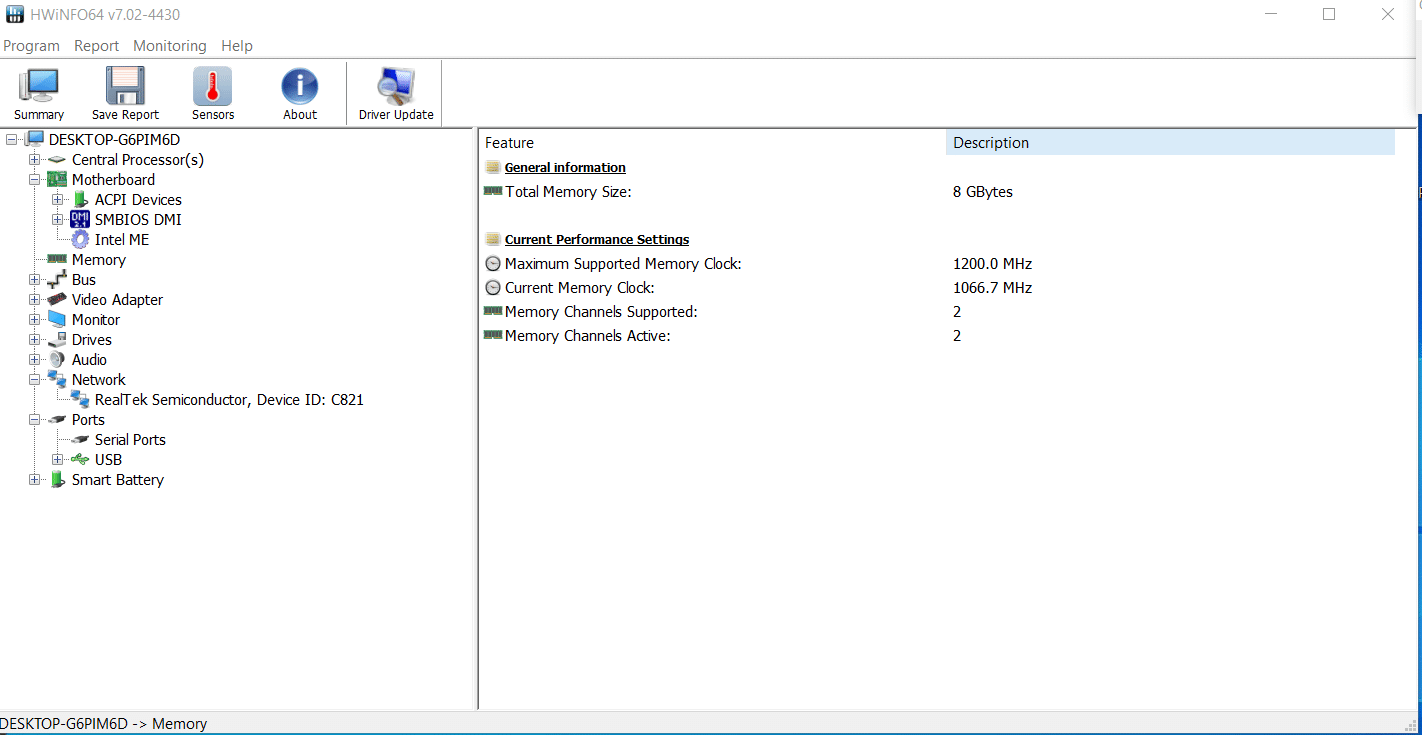Select Memory Channels Supported row
The height and width of the screenshot is (735, 1422).
point(938,312)
